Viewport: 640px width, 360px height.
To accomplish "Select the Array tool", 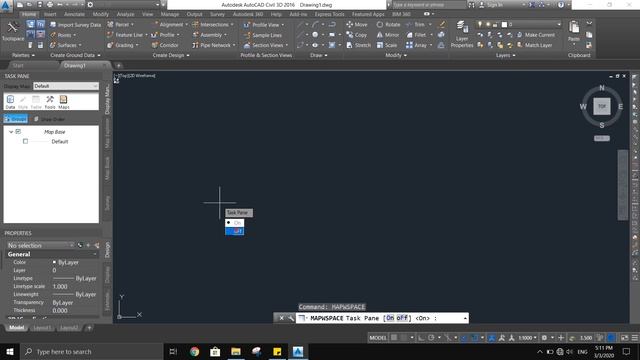I will pyautogui.click(x=416, y=45).
